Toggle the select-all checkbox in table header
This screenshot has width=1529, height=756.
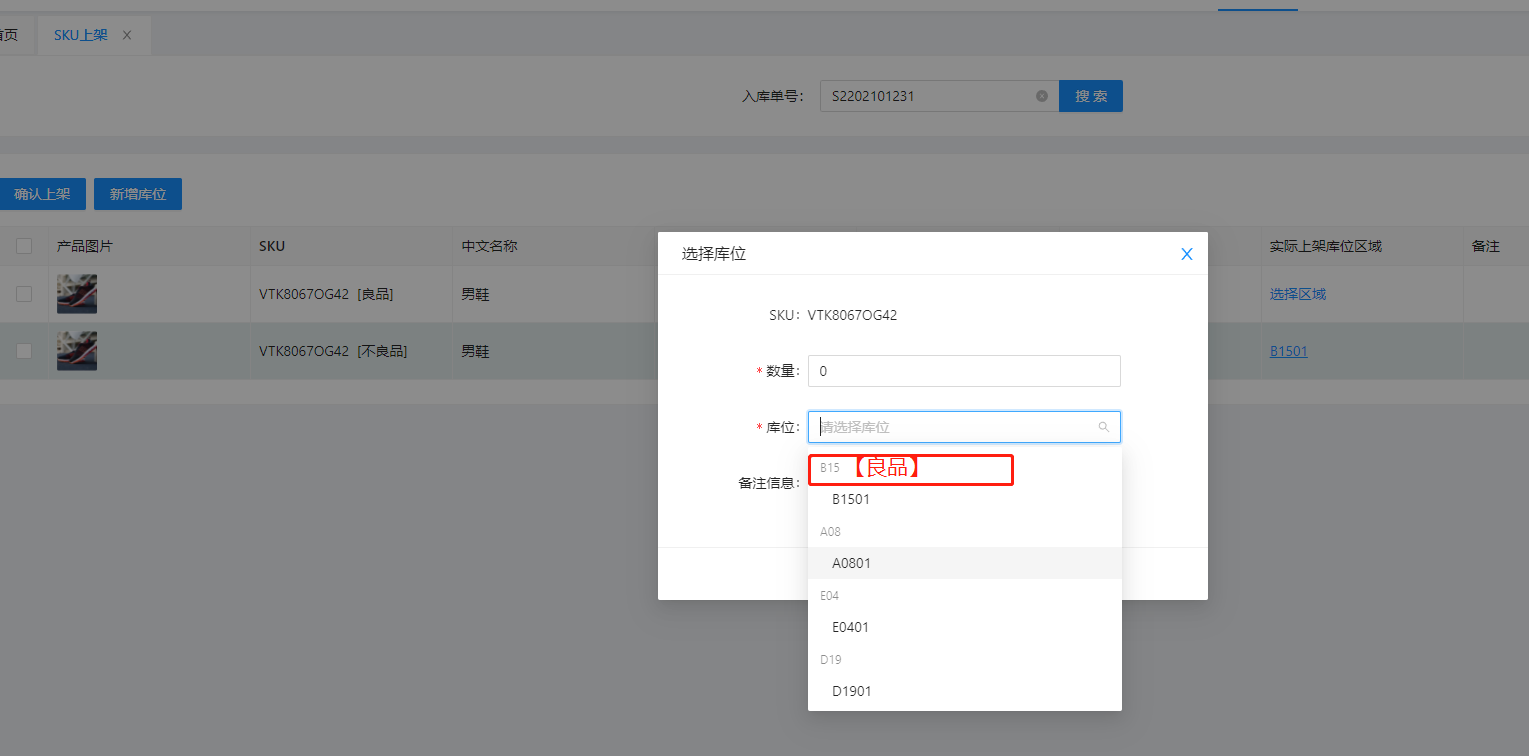(x=24, y=246)
